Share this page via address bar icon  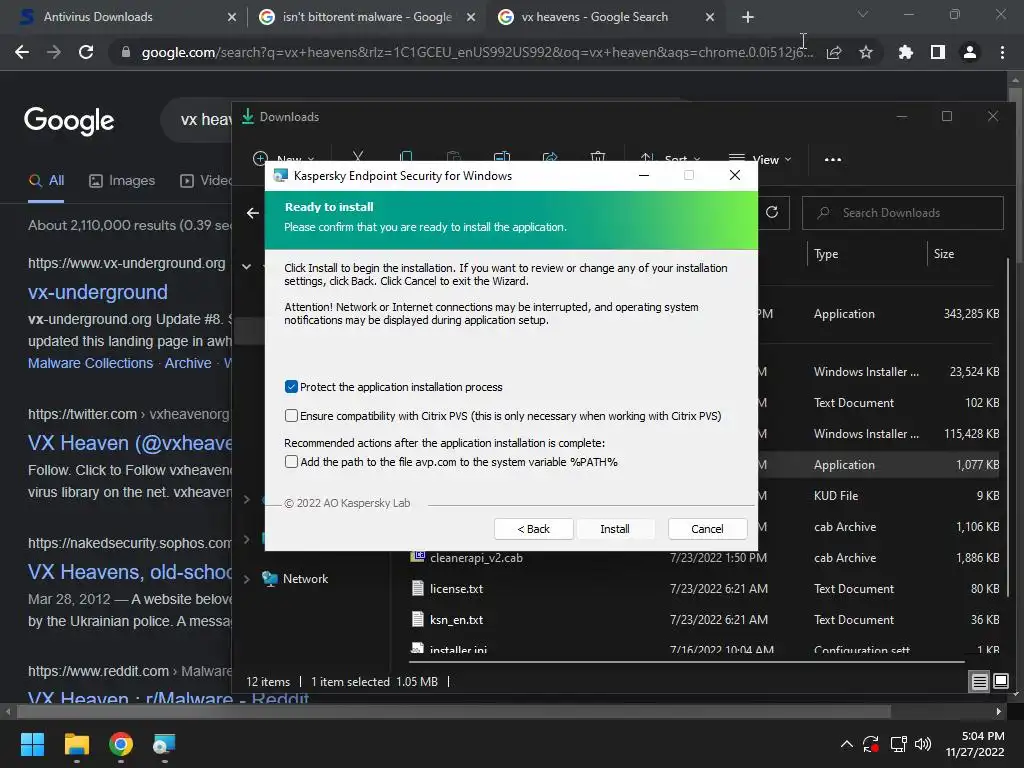click(x=834, y=52)
